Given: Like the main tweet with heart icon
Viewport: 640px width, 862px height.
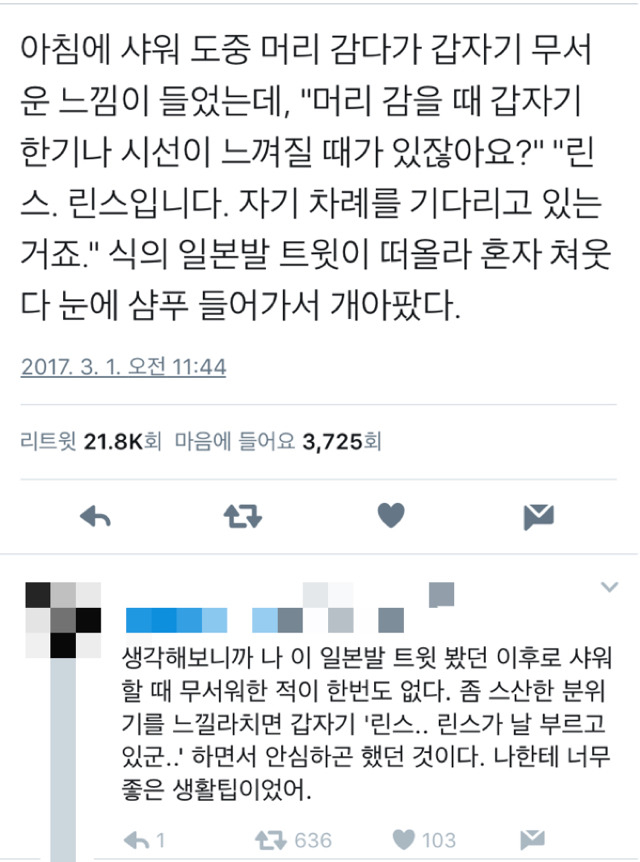Looking at the screenshot, I should click(391, 516).
